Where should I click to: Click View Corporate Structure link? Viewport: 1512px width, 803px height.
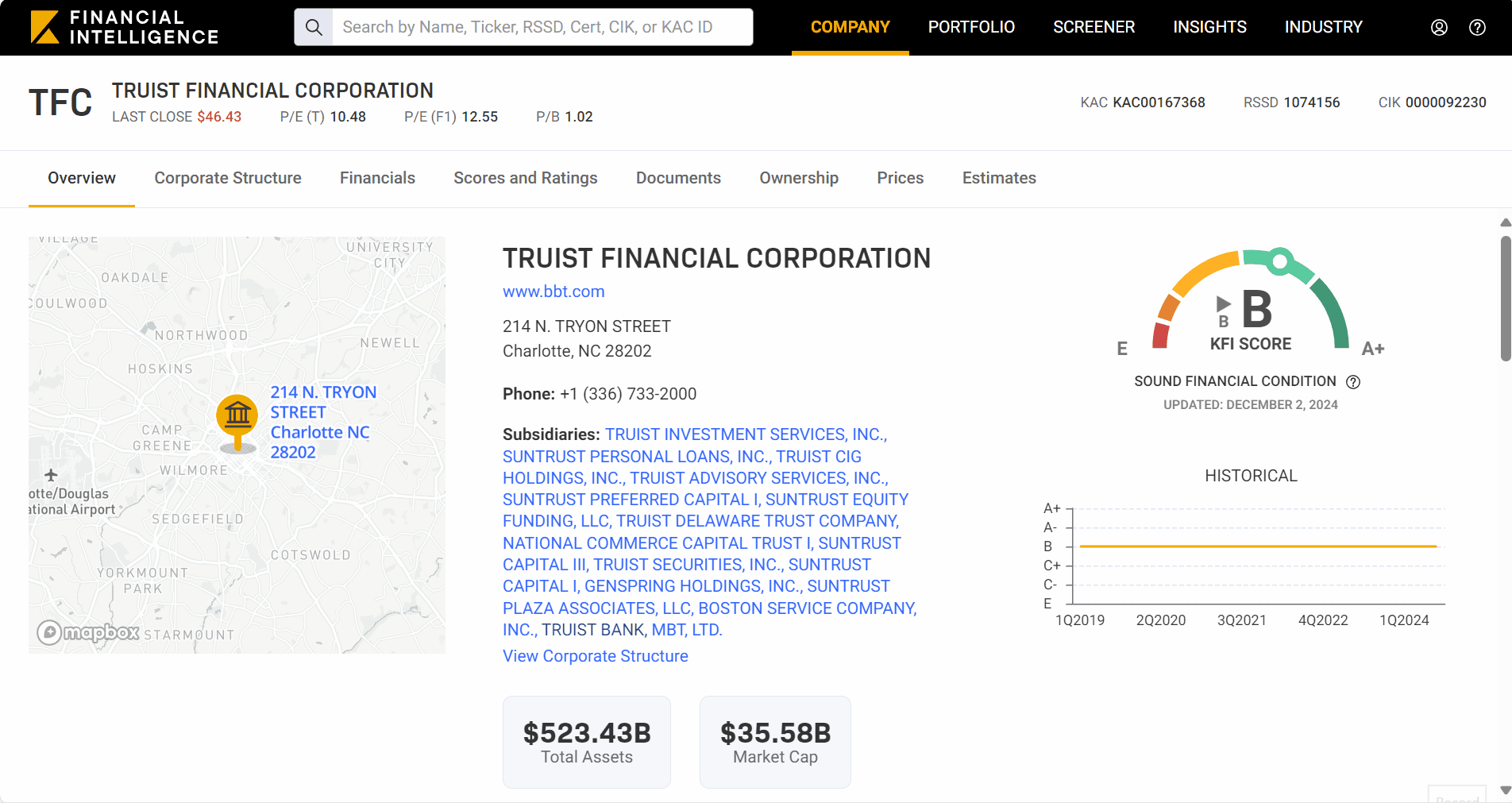pyautogui.click(x=596, y=656)
